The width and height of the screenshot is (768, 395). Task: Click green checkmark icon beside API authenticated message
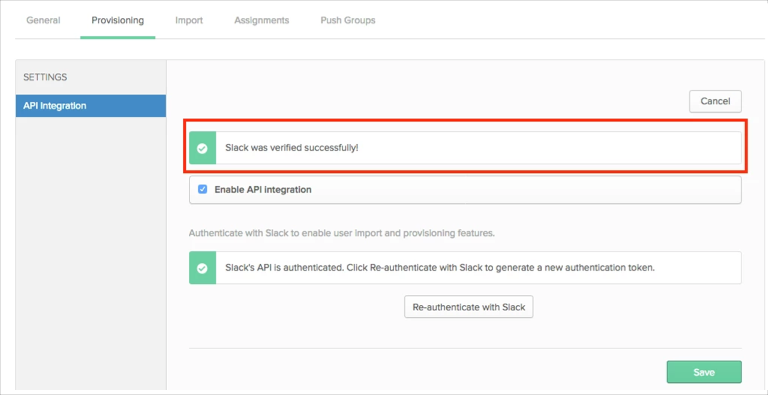[202, 268]
